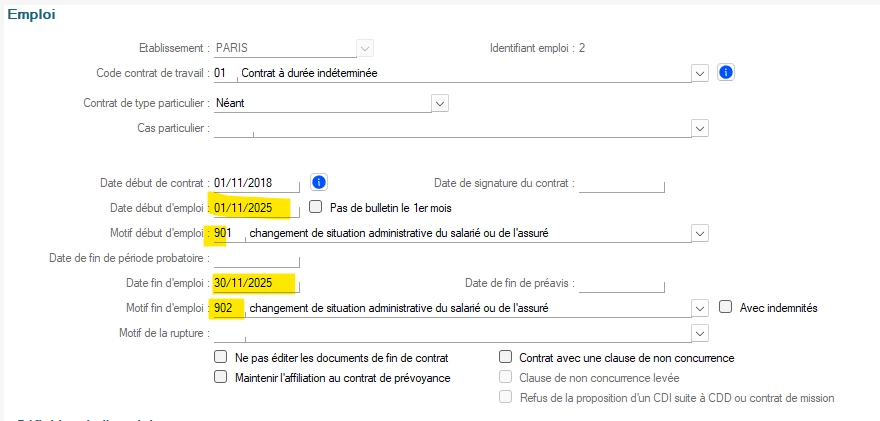Expand the Motif de la rupture dropdown
Viewport: 880px width, 421px height.
(700, 332)
